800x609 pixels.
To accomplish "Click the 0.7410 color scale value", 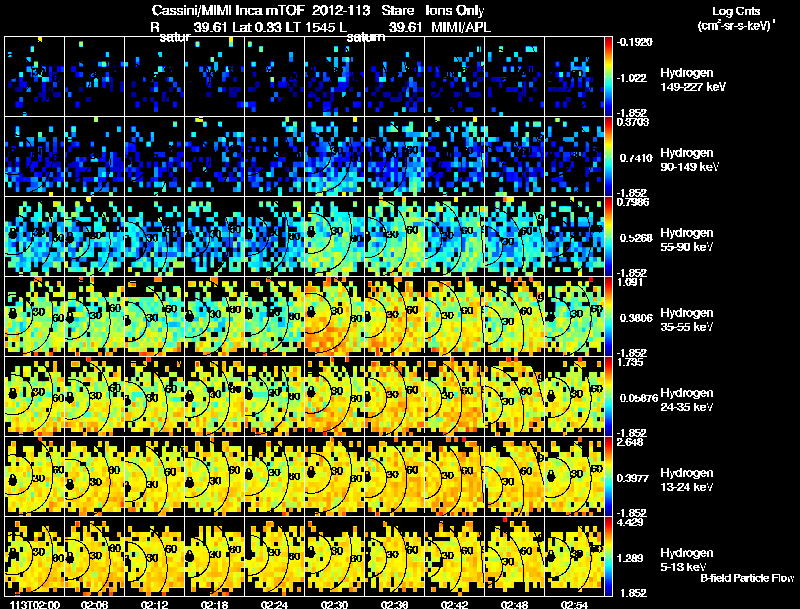I will [636, 158].
